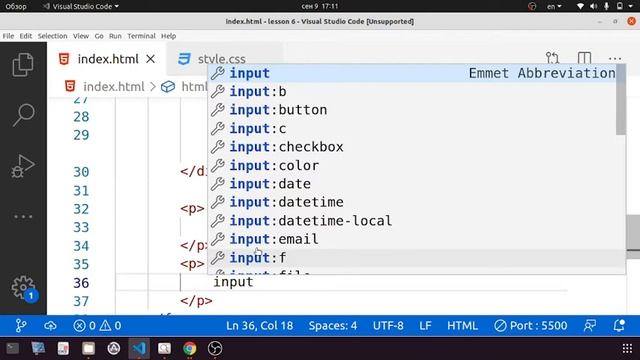640x360 pixels.
Task: Open the clock sep 9 17:11
Action: [x=320, y=6]
